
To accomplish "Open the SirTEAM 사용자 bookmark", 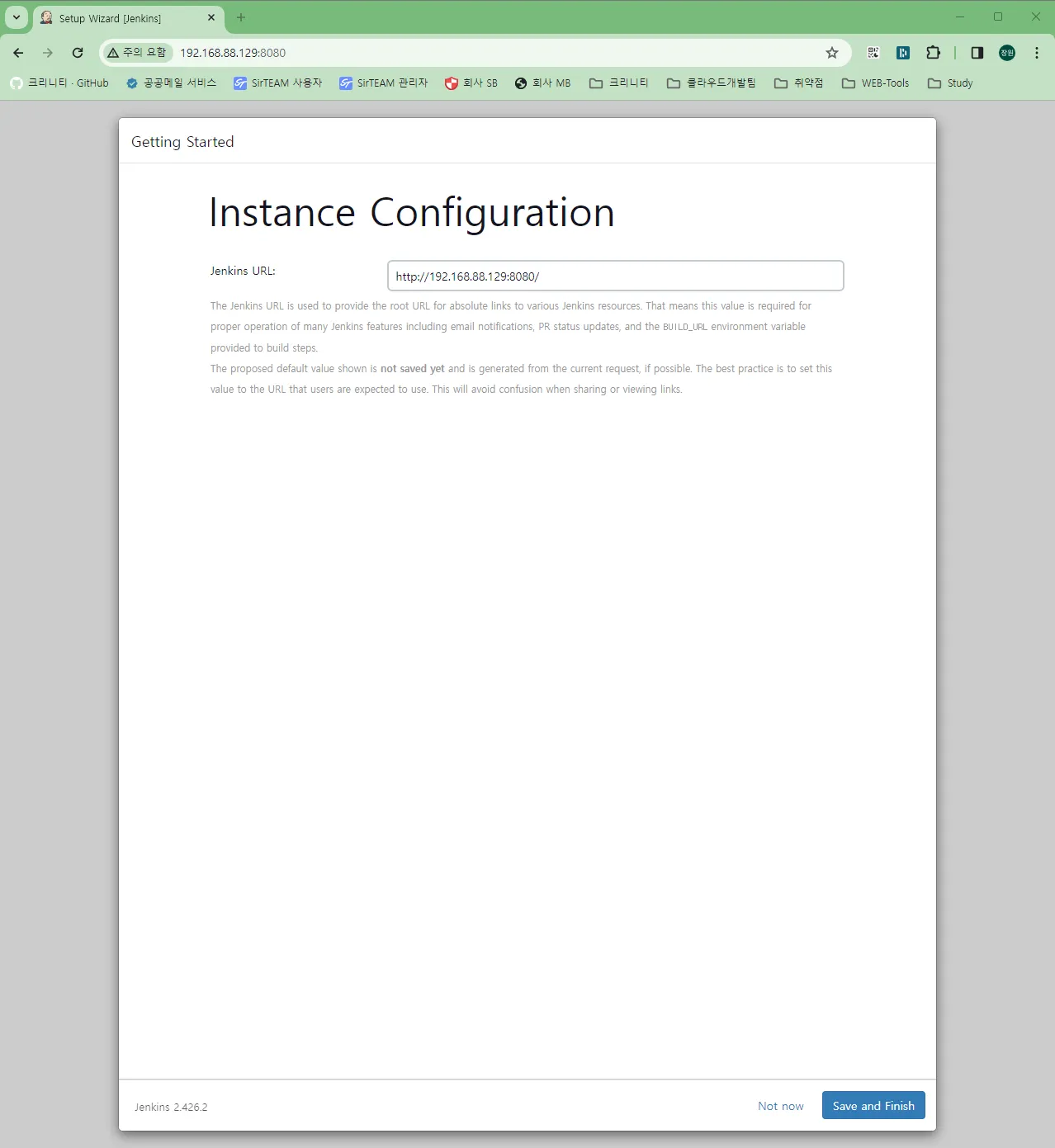I will 278,83.
